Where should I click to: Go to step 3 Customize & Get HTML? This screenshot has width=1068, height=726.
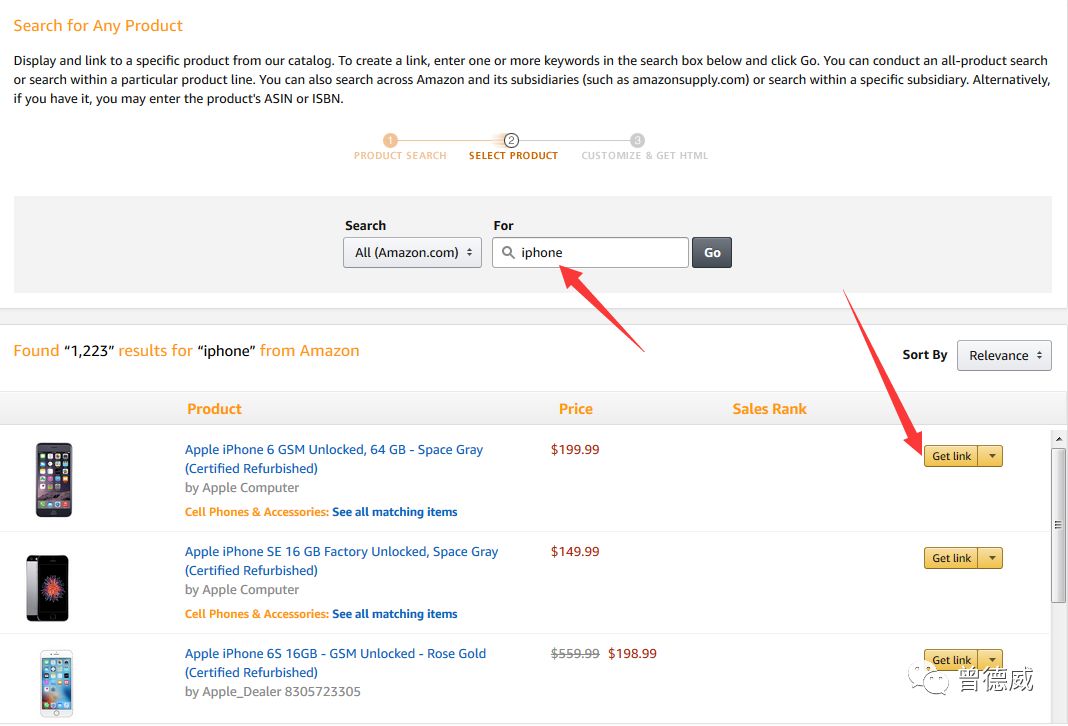point(644,148)
